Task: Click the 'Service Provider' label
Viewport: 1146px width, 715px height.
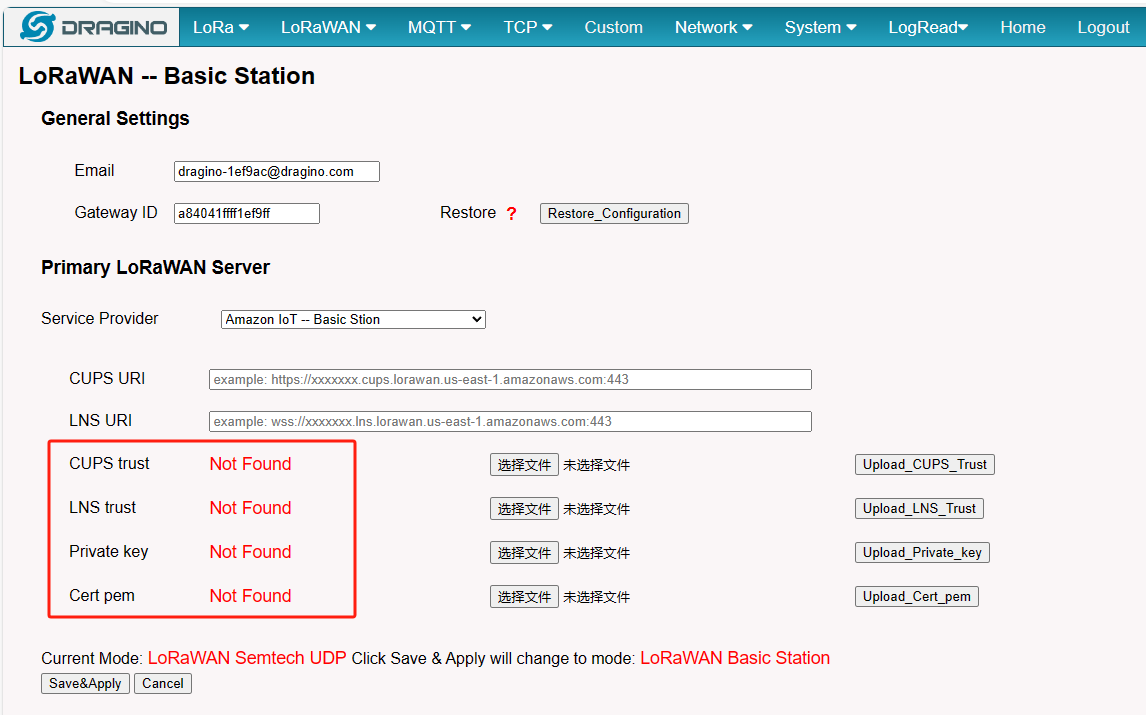Action: [99, 319]
